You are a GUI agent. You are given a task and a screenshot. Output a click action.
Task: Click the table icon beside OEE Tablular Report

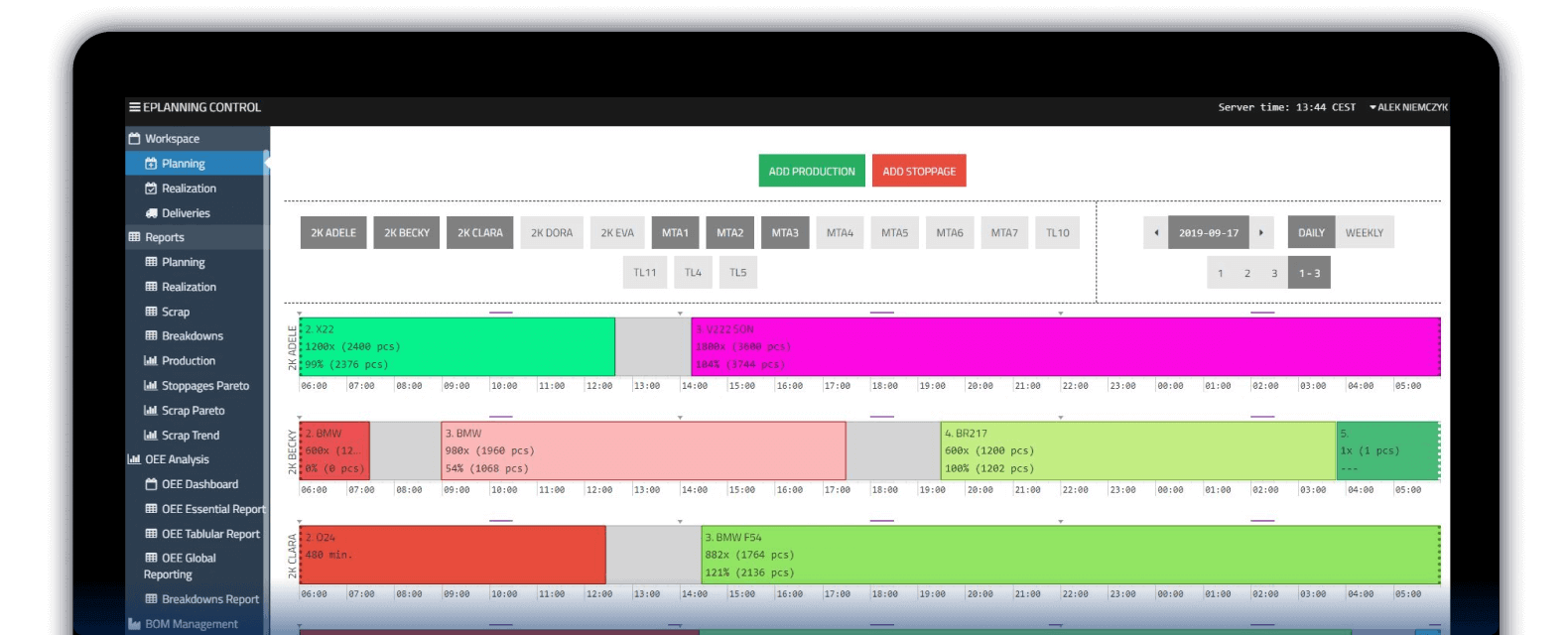[x=151, y=534]
